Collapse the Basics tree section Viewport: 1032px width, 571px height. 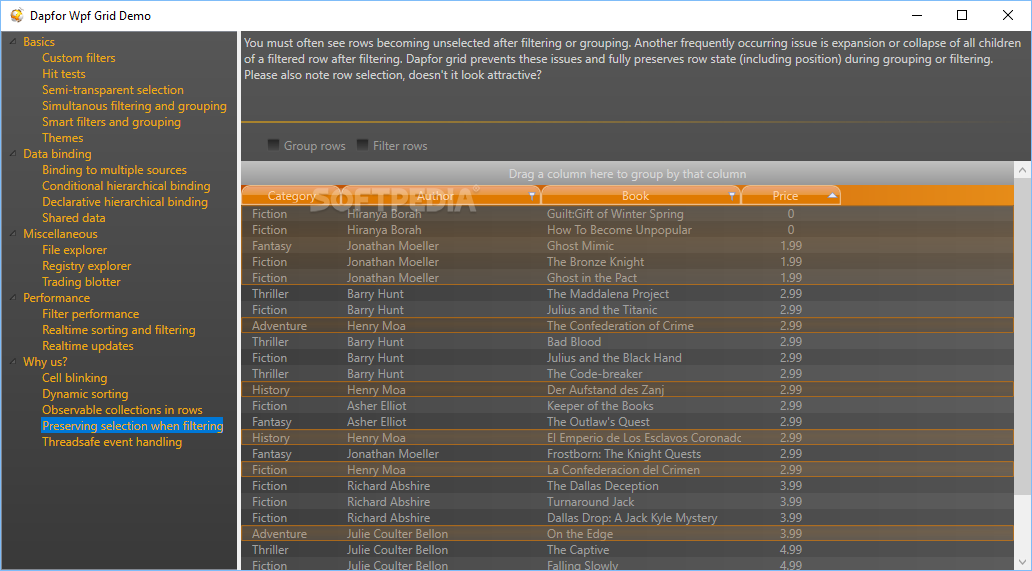tap(13, 41)
